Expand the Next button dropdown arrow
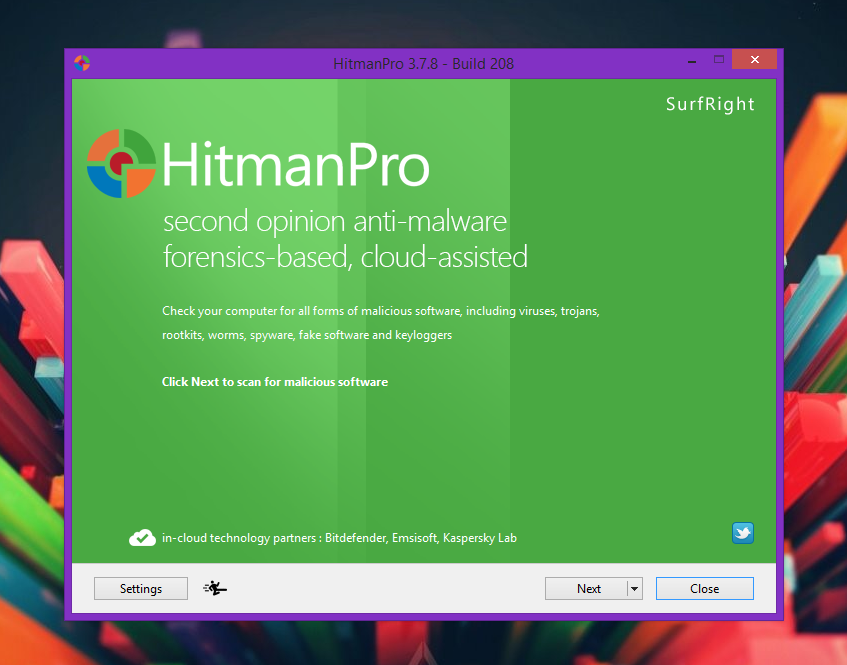This screenshot has width=847, height=665. click(x=635, y=588)
